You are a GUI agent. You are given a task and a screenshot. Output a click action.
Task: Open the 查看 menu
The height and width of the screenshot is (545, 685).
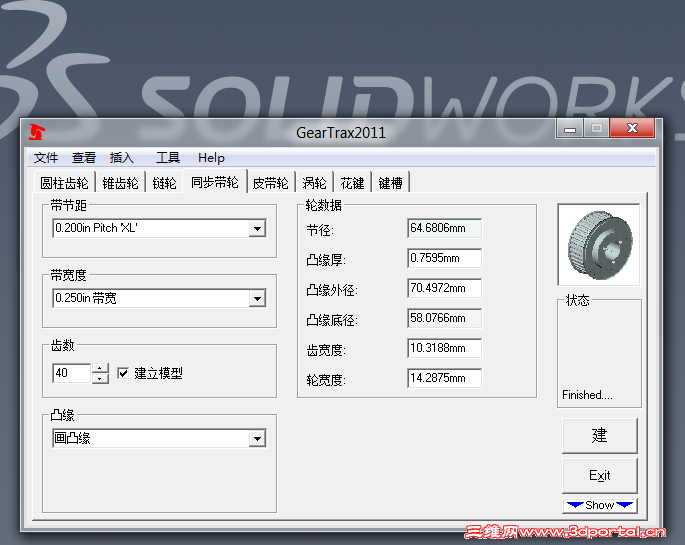(x=83, y=158)
